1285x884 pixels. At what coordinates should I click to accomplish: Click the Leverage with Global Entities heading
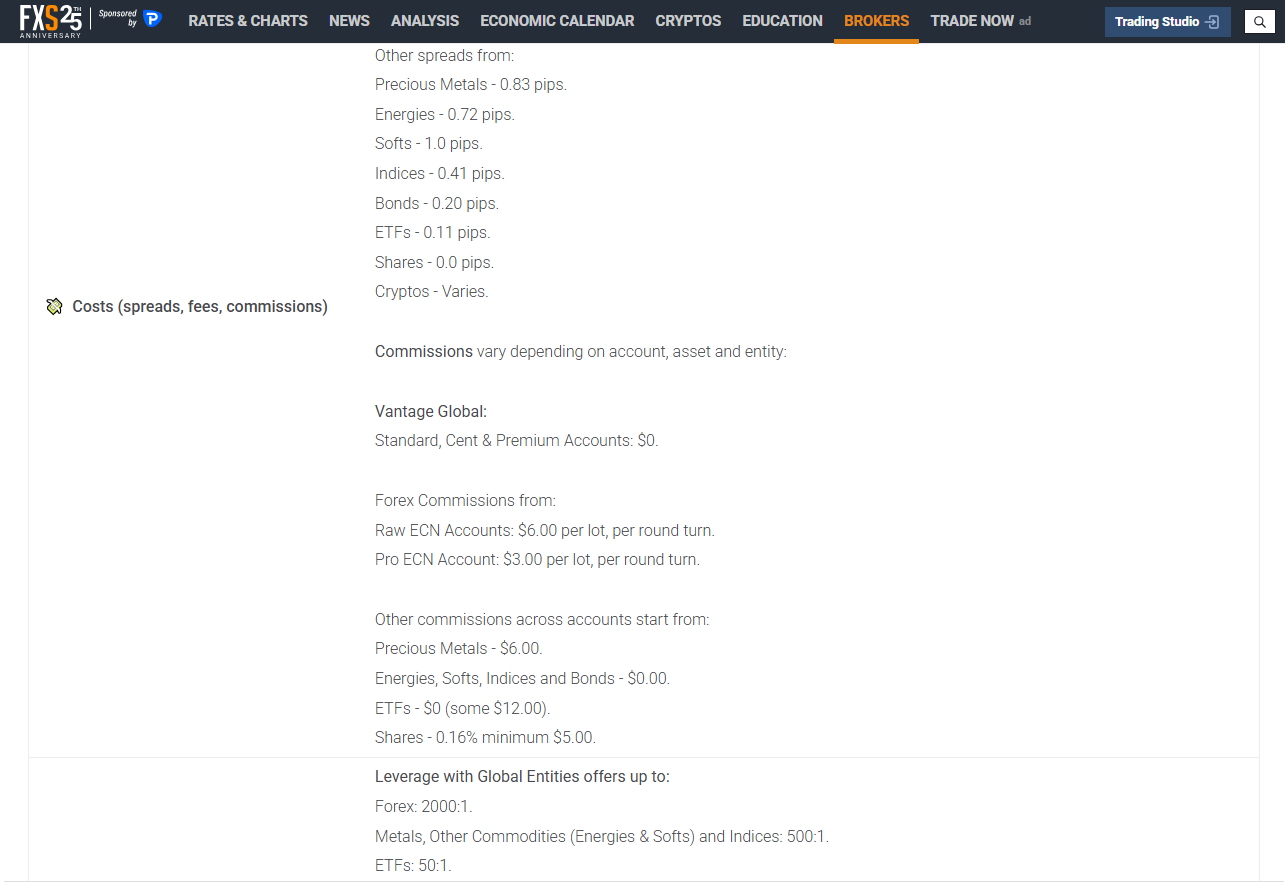(522, 777)
